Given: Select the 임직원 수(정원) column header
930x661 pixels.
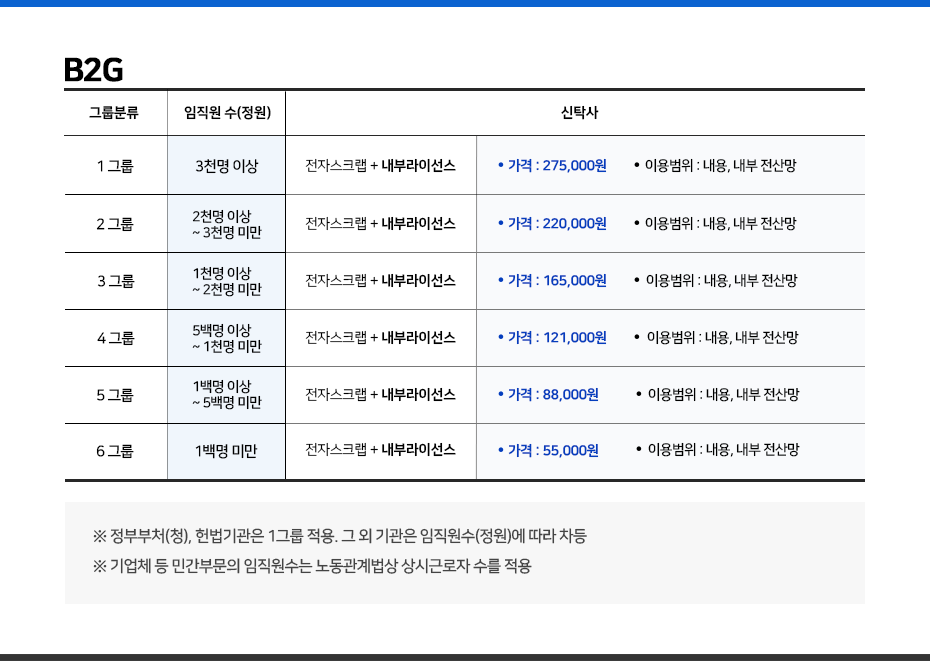Looking at the screenshot, I should [226, 112].
